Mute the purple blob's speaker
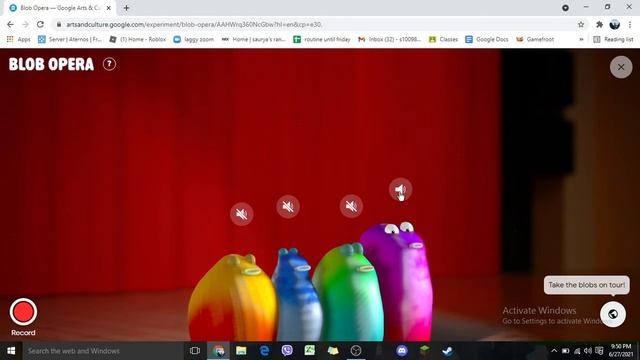 400,189
